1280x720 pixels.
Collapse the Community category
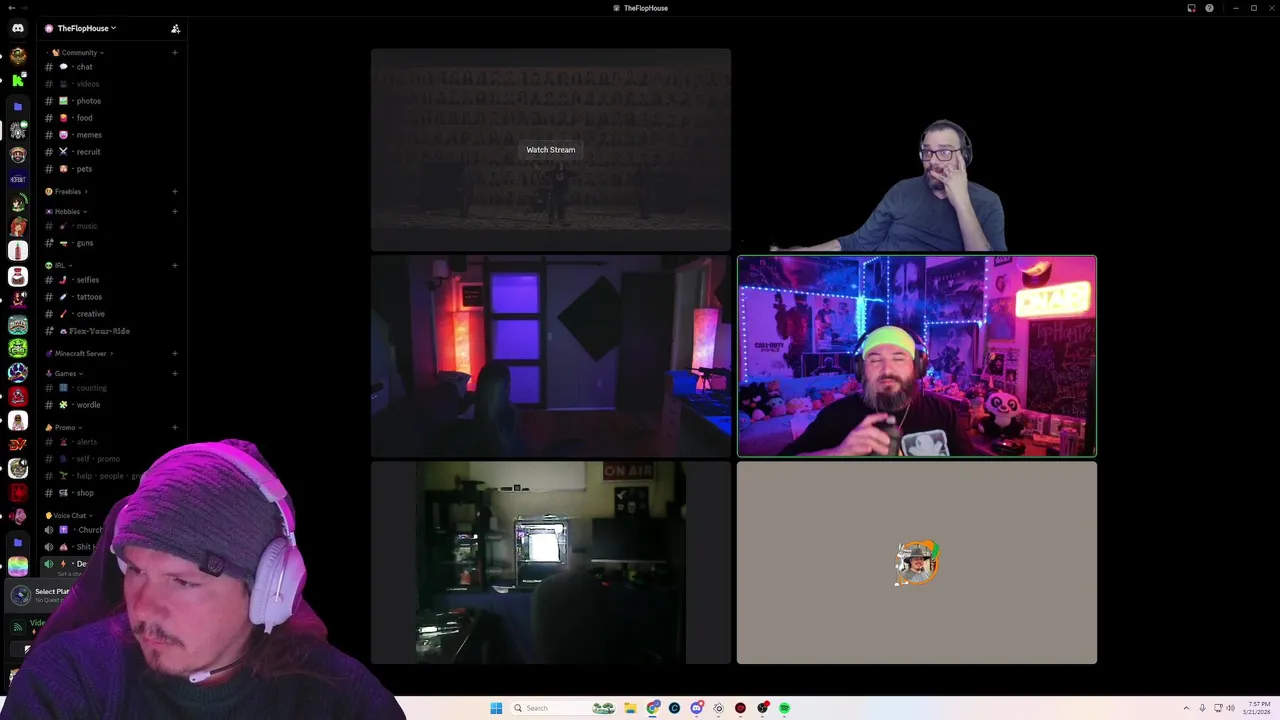[x=78, y=52]
